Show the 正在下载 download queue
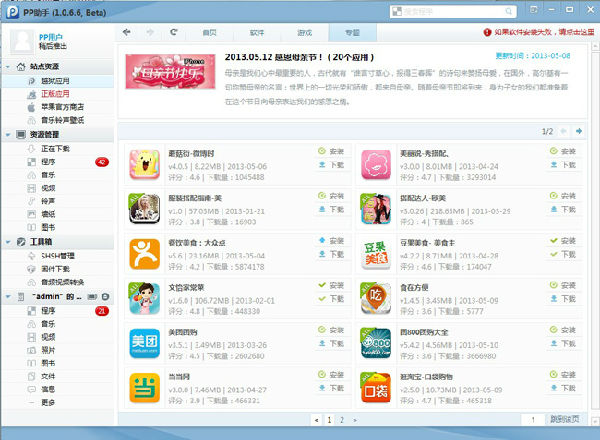This screenshot has width=600, height=440. 55,149
